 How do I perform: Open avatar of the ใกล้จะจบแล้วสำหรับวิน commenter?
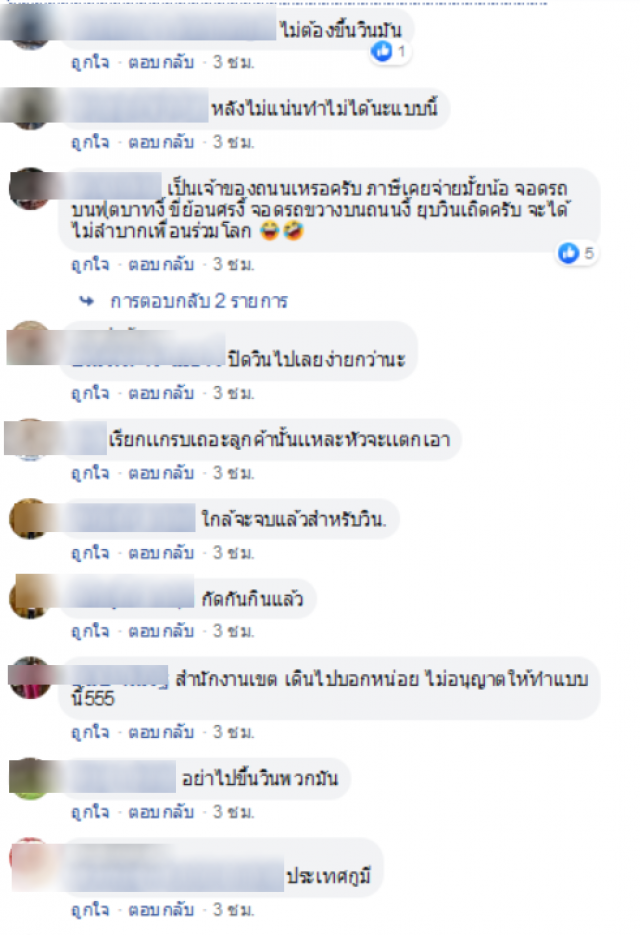pyautogui.click(x=29, y=519)
